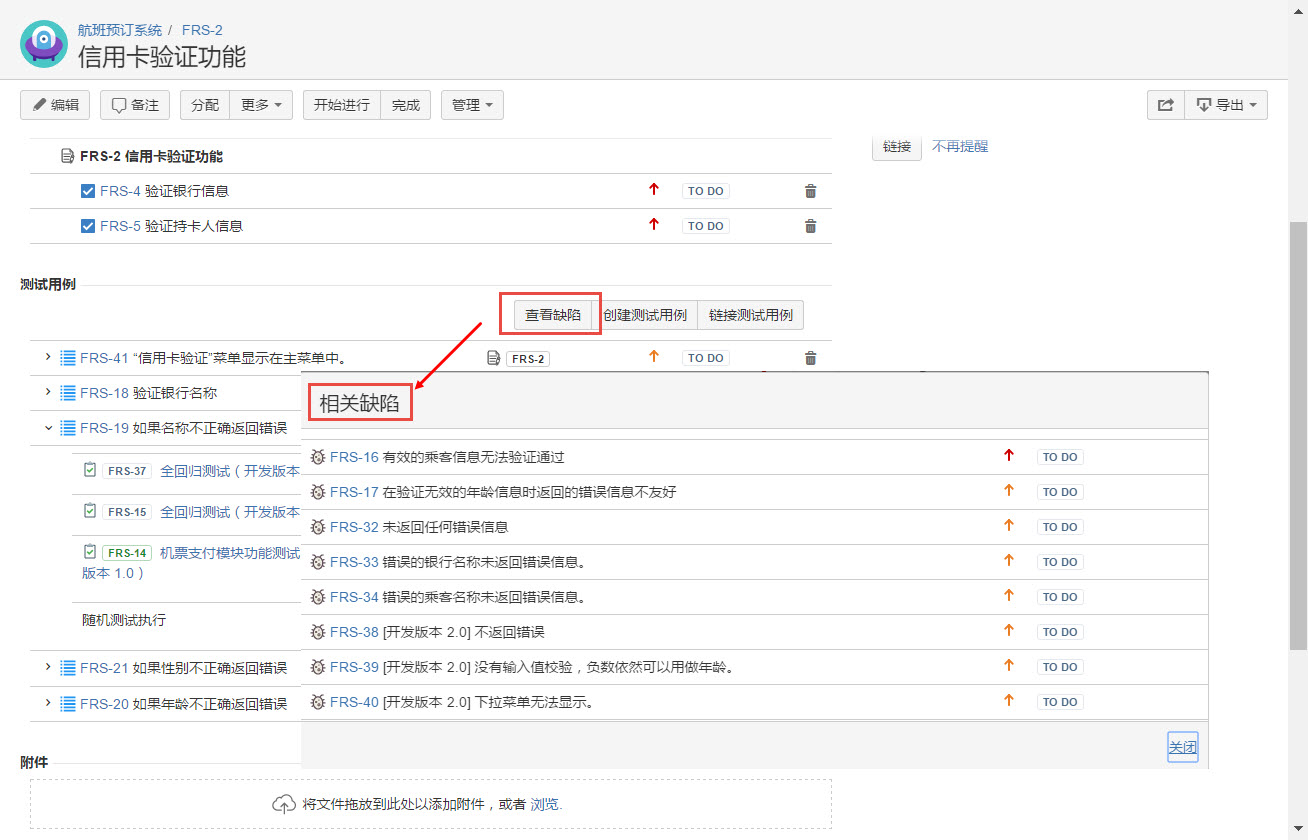Click the 完成 button

pyautogui.click(x=406, y=105)
